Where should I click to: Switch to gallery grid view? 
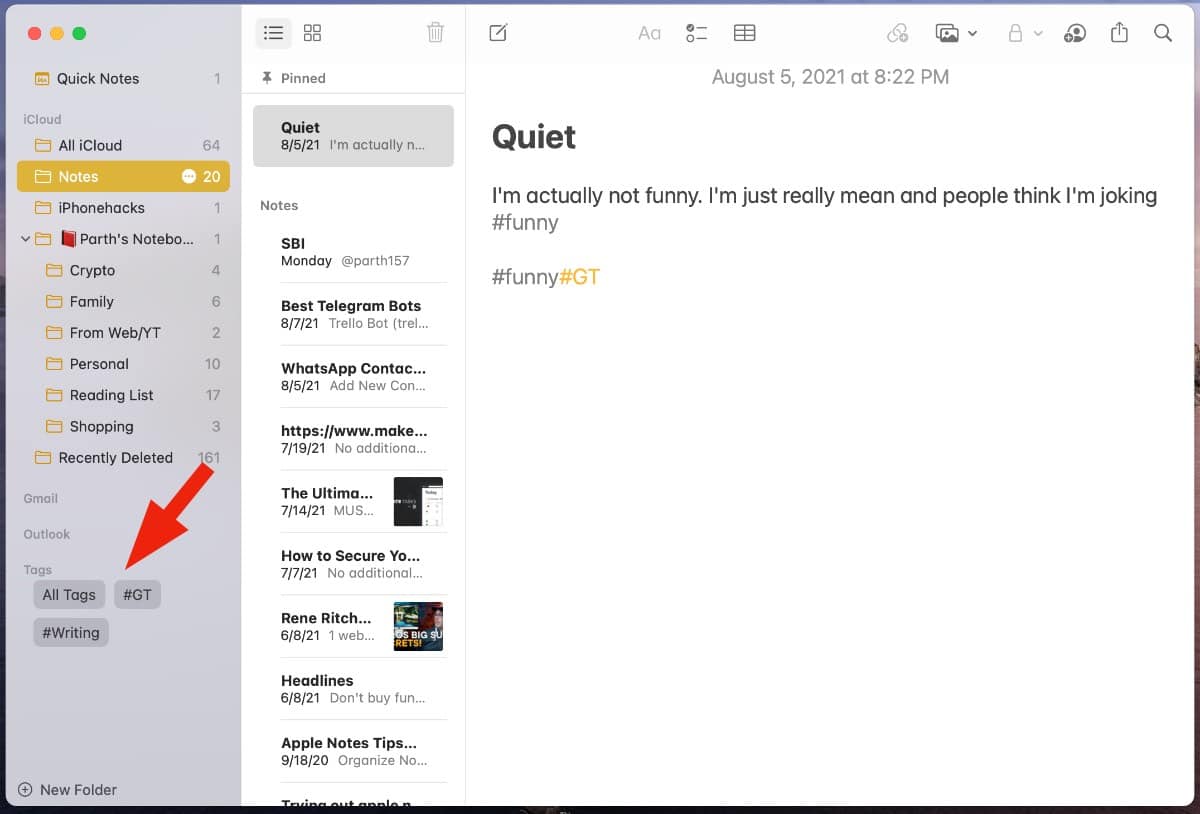pos(312,33)
